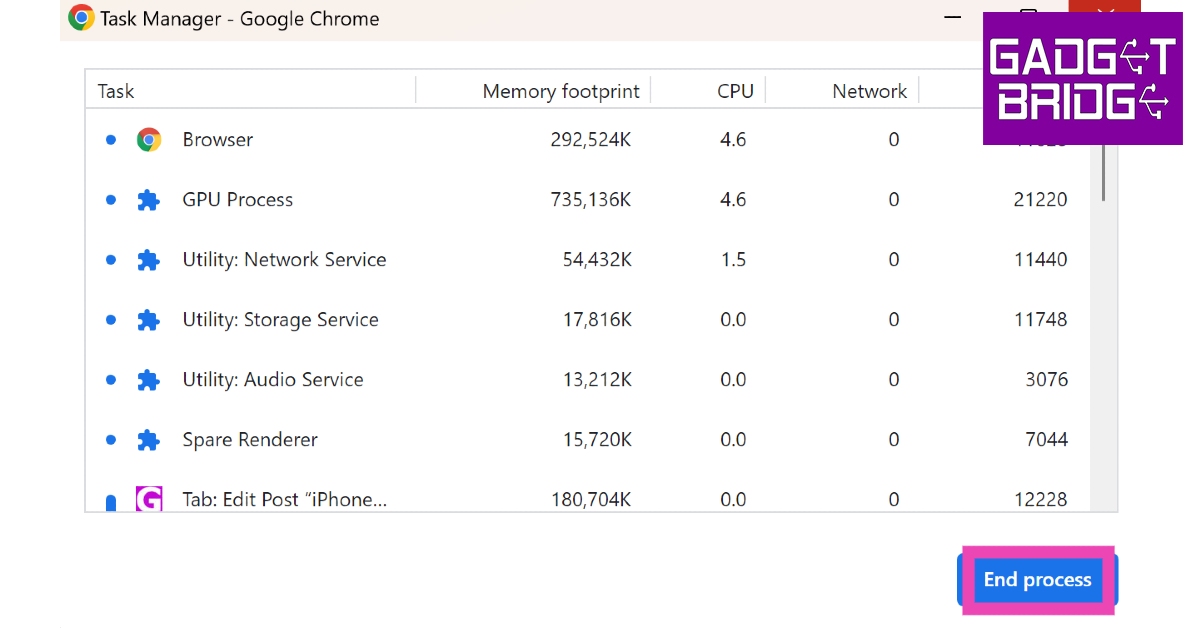Click the Audio Service puzzle icon
This screenshot has height=628, width=1200.
pos(149,380)
